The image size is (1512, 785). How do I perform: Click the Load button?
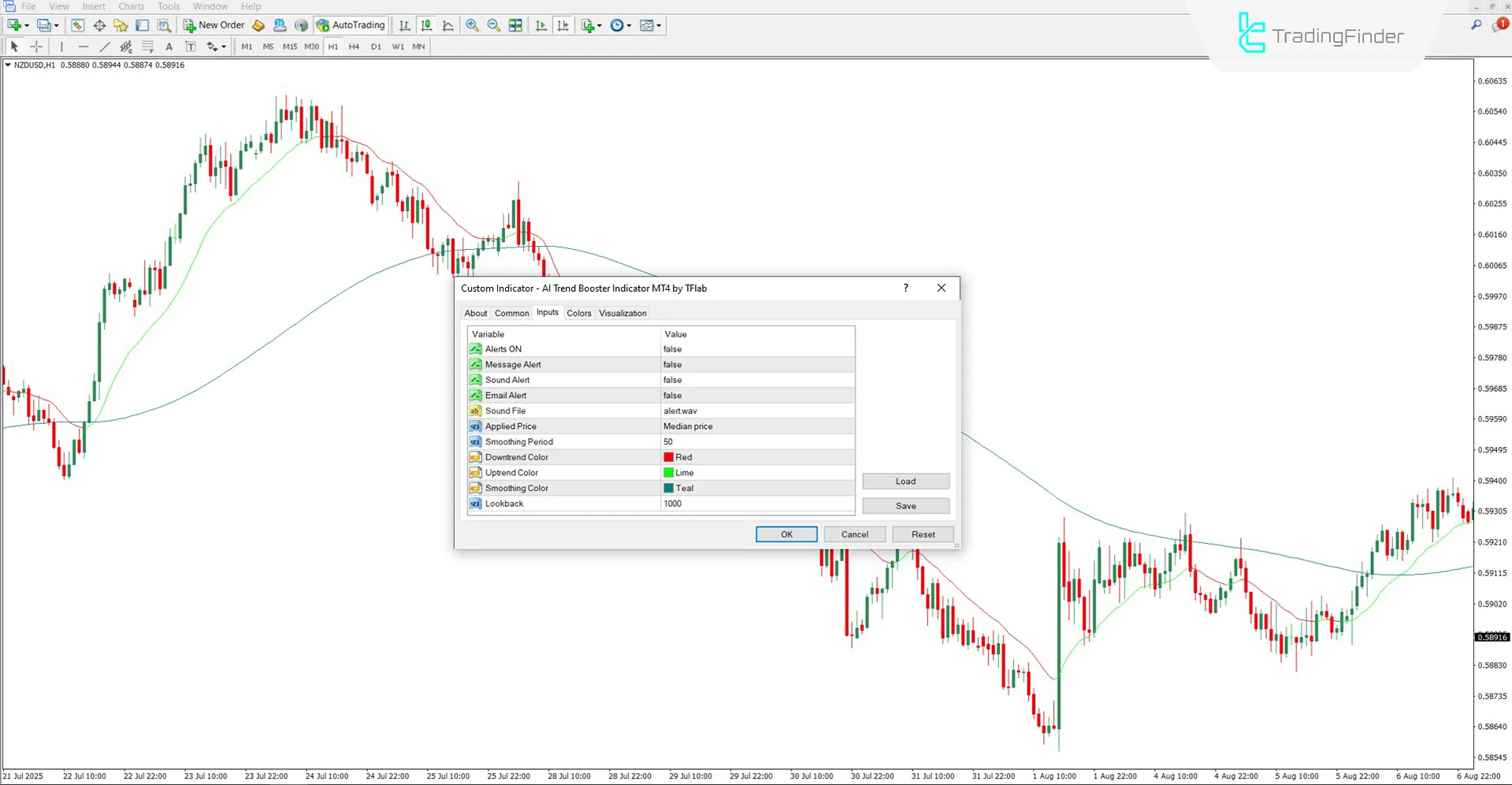tap(905, 481)
